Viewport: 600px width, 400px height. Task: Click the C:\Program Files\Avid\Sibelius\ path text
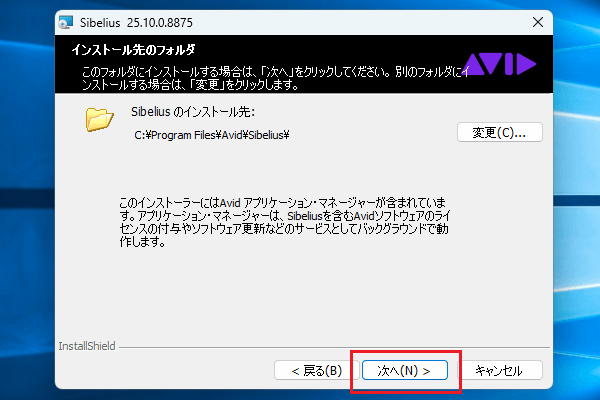click(212, 135)
